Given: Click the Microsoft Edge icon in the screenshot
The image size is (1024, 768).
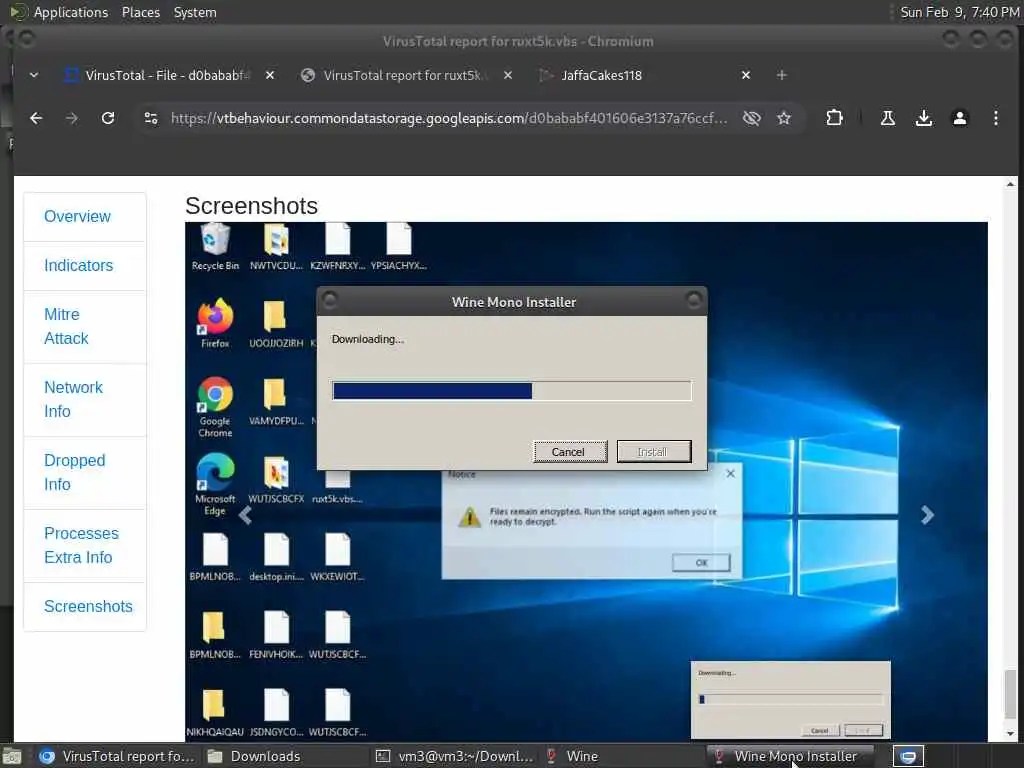Looking at the screenshot, I should coord(215,484).
